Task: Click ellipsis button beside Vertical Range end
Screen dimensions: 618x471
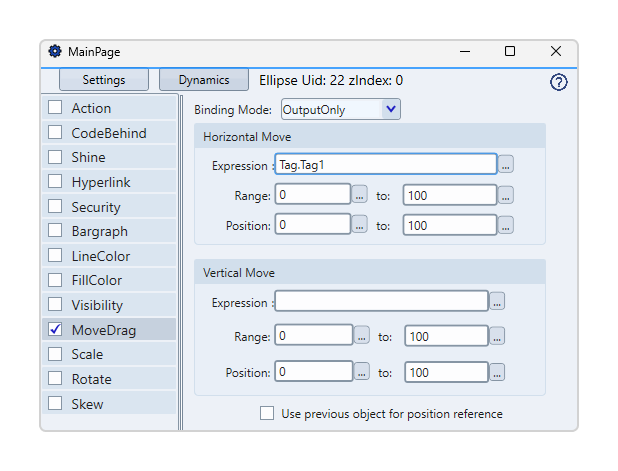Action: [497, 337]
